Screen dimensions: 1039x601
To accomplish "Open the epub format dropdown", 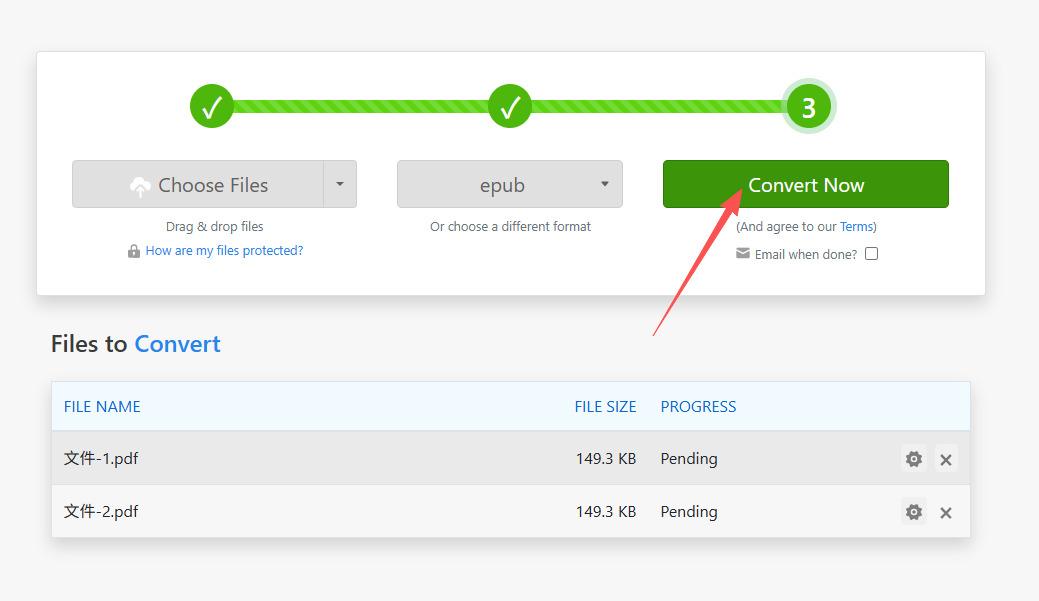I will (x=510, y=184).
